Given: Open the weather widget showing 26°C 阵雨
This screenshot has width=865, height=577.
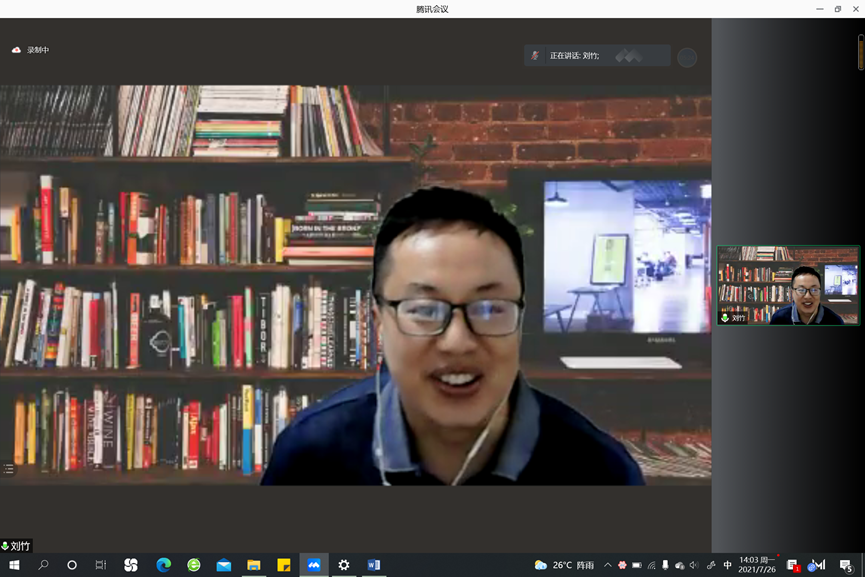Looking at the screenshot, I should 564,565.
